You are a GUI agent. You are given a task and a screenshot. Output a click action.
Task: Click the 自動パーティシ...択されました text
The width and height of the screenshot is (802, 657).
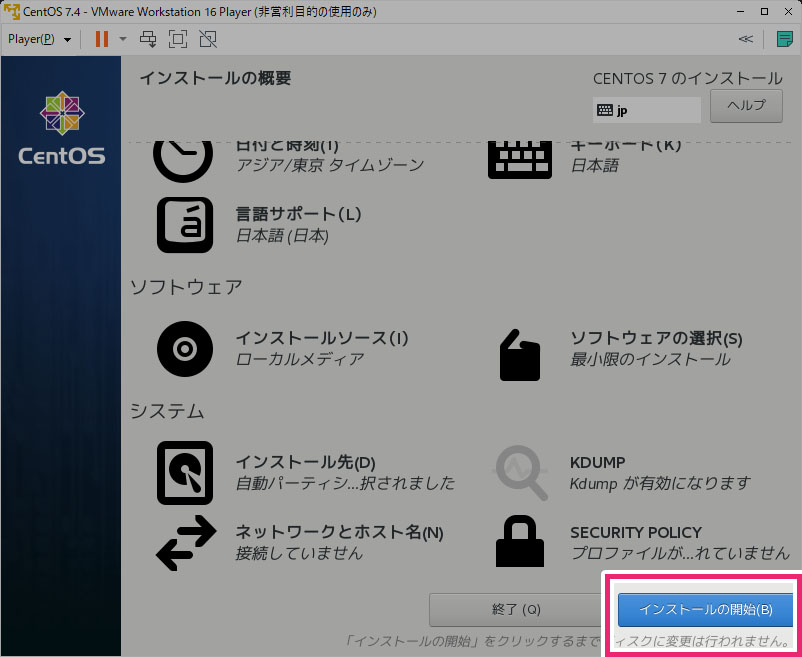click(x=345, y=483)
